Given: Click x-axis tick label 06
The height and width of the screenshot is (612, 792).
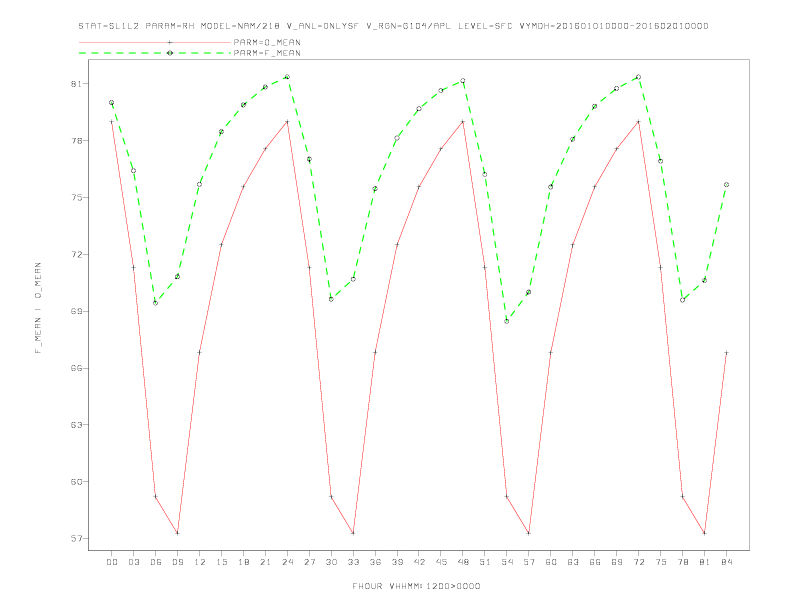Looking at the screenshot, I should click(x=156, y=562).
